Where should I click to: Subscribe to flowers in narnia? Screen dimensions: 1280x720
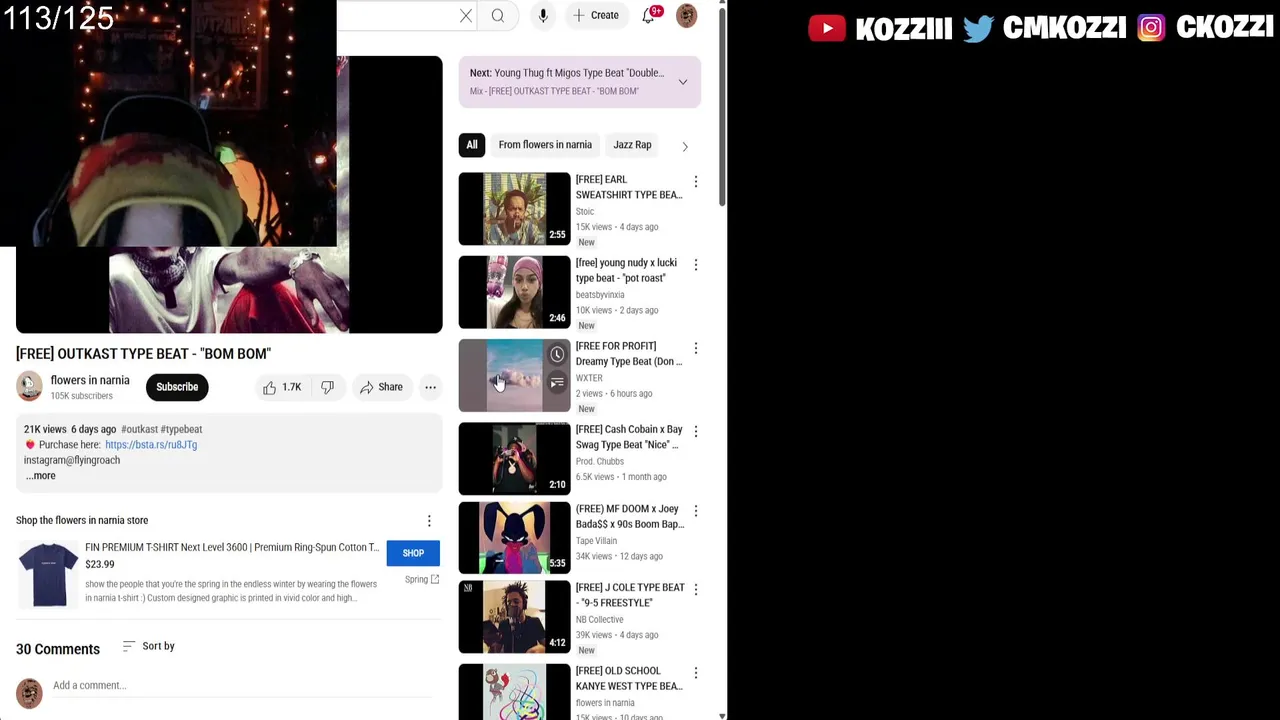(177, 387)
